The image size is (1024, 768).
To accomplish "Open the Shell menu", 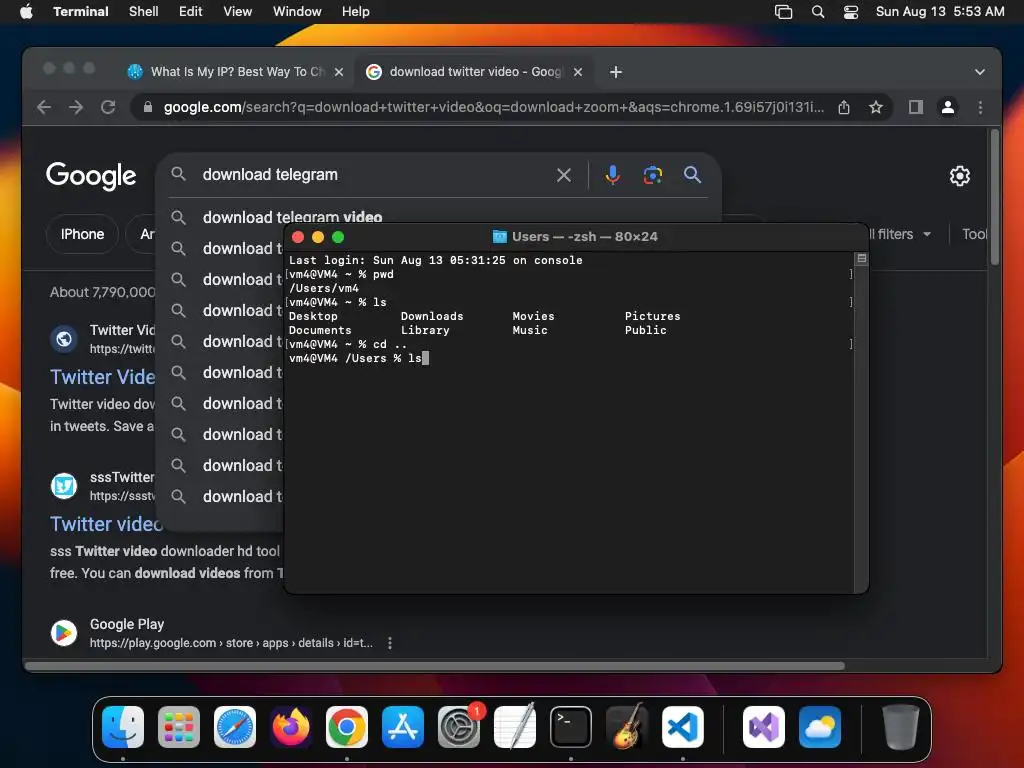I will (x=144, y=12).
